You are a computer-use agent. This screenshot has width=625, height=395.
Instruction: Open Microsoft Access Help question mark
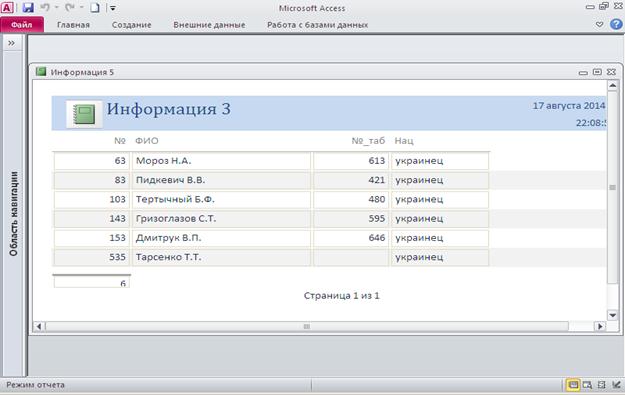[616, 24]
